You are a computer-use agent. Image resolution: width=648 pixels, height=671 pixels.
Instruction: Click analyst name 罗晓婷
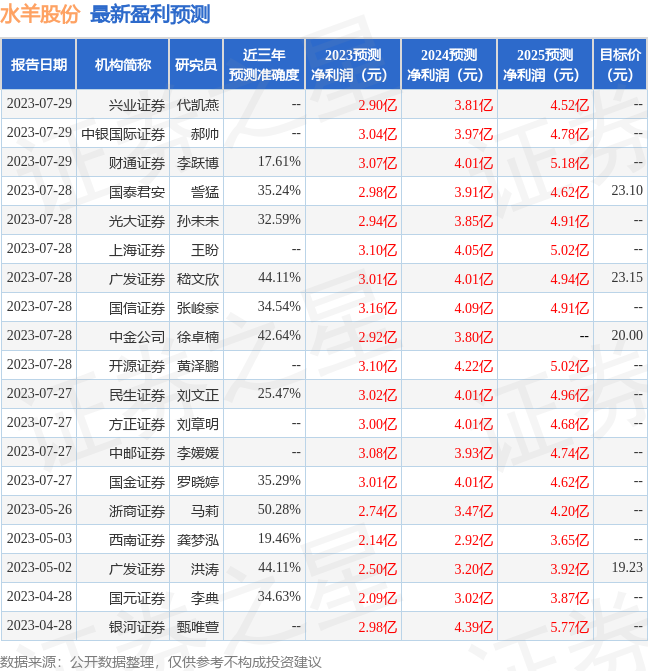198,482
